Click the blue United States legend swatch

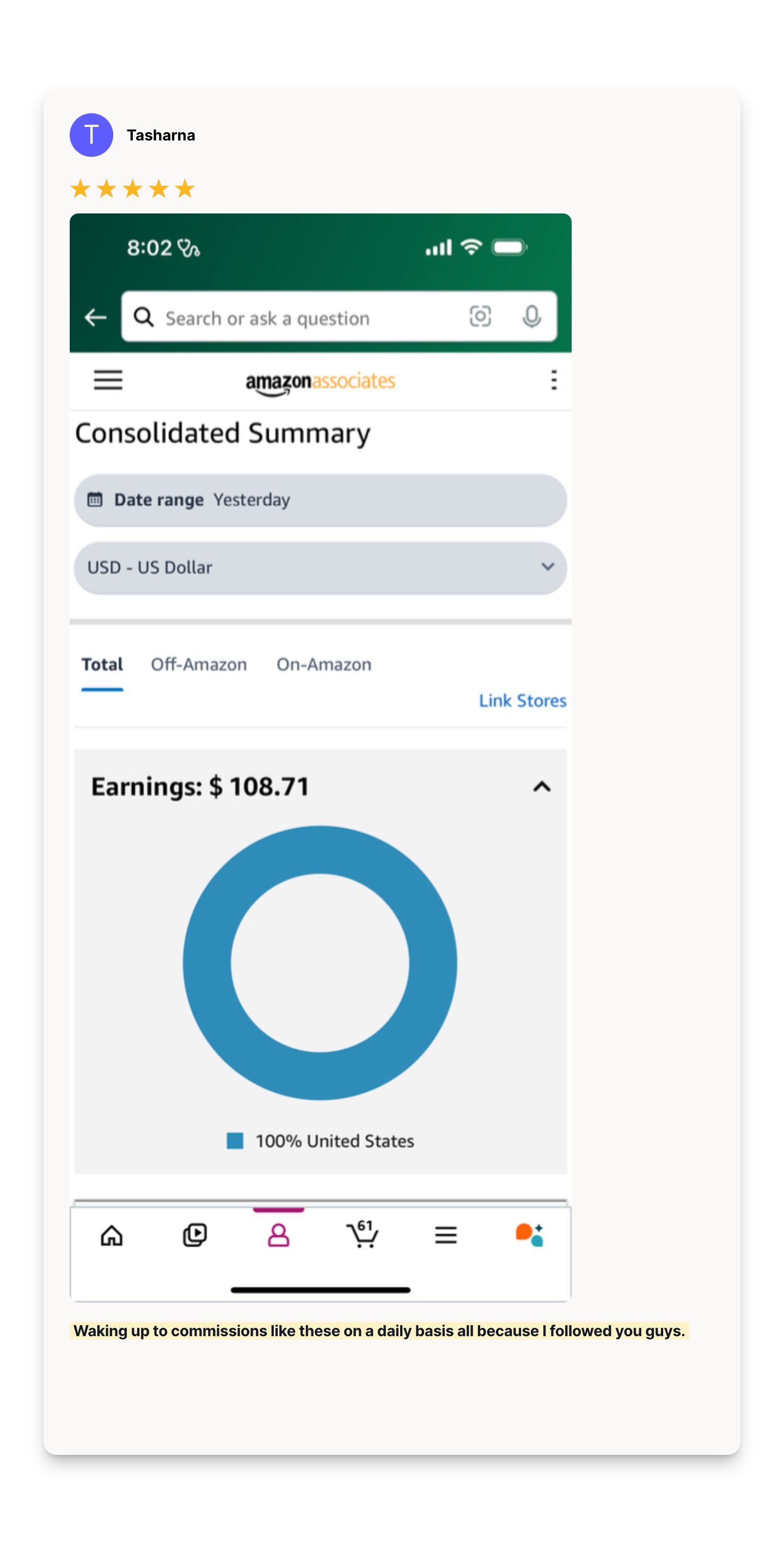[235, 1140]
